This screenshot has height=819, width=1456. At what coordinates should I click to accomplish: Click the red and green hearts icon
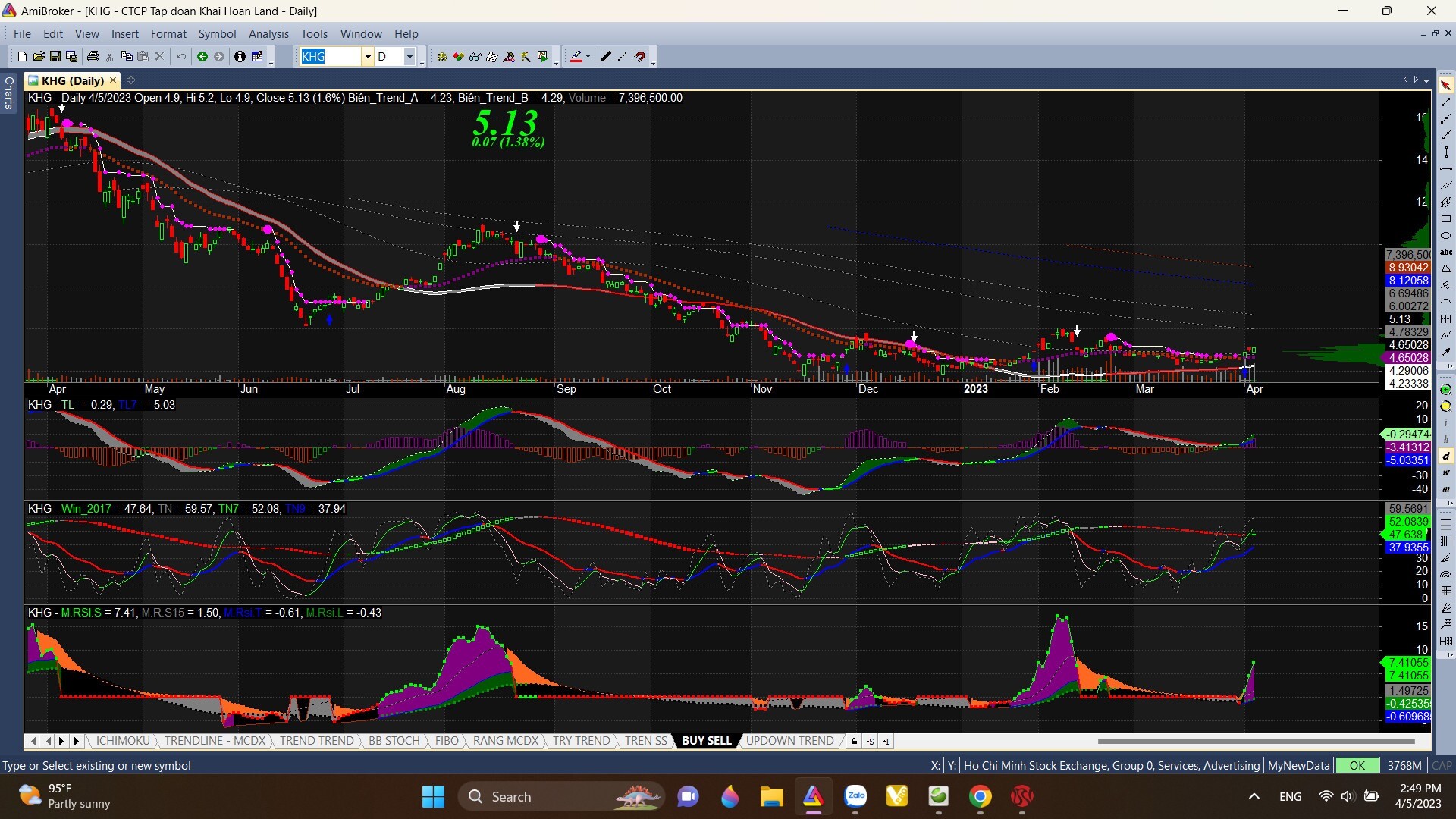tap(459, 57)
